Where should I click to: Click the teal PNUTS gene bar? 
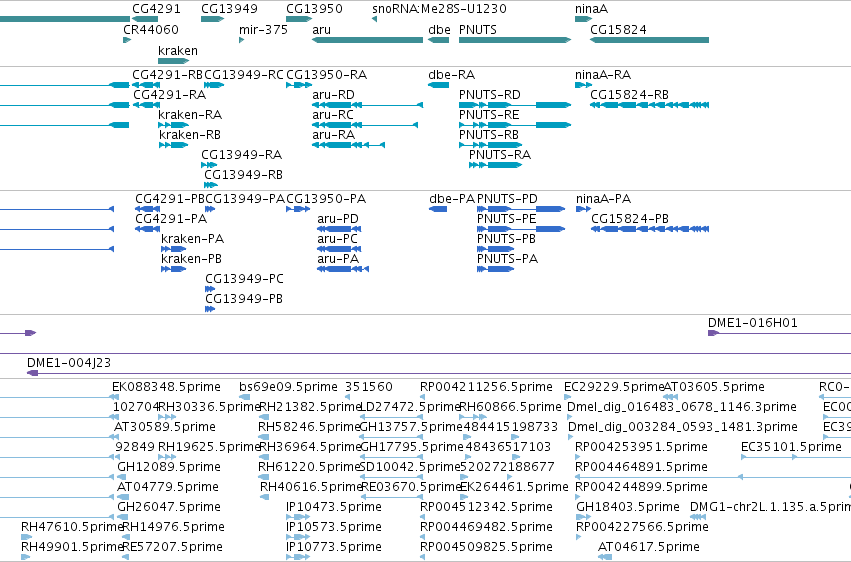coord(515,40)
